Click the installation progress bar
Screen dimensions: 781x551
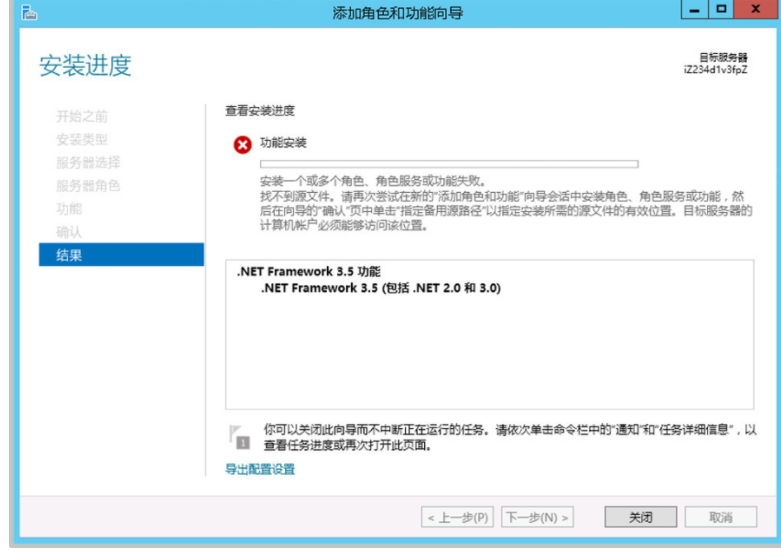(449, 164)
